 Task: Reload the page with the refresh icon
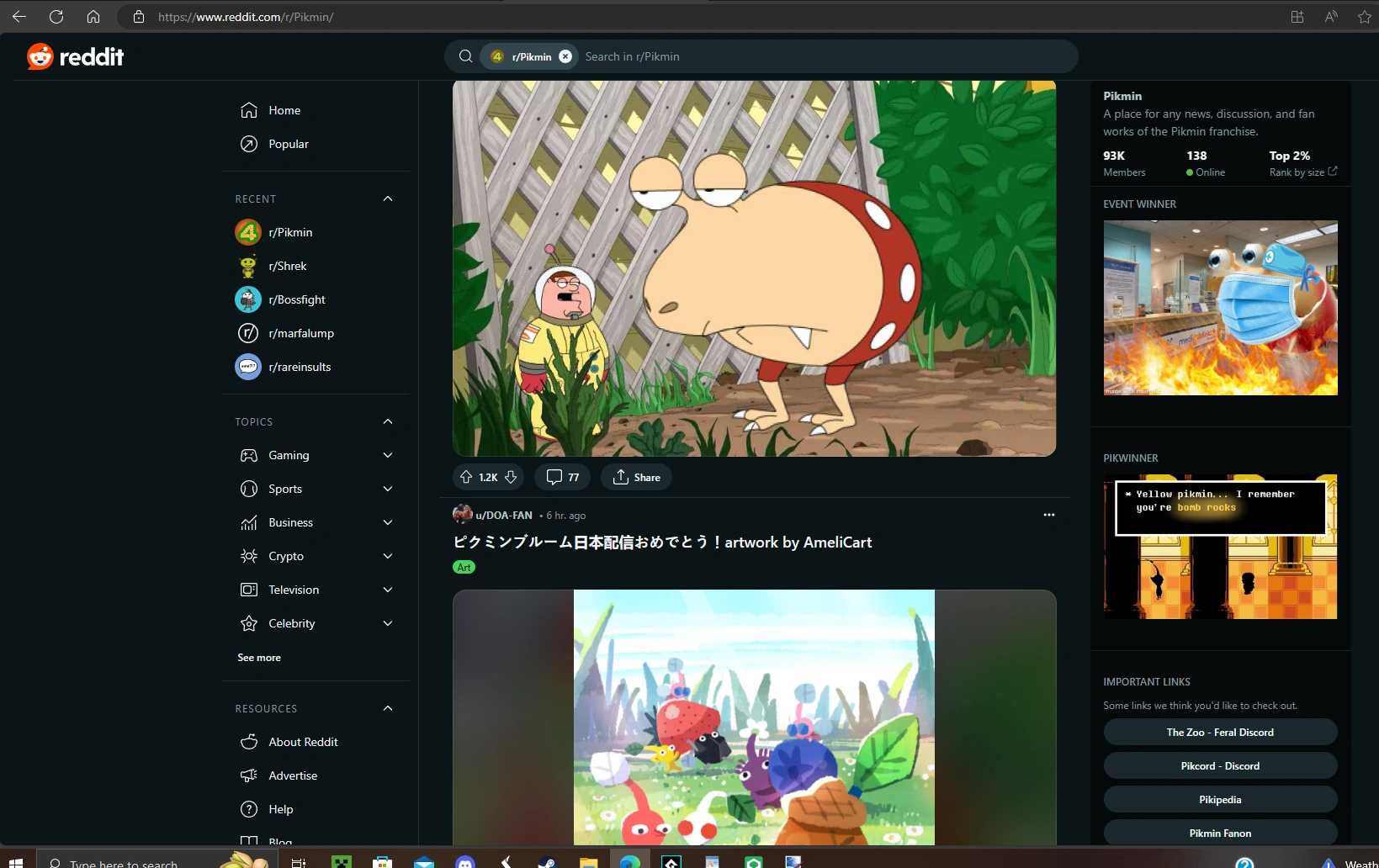[x=56, y=17]
